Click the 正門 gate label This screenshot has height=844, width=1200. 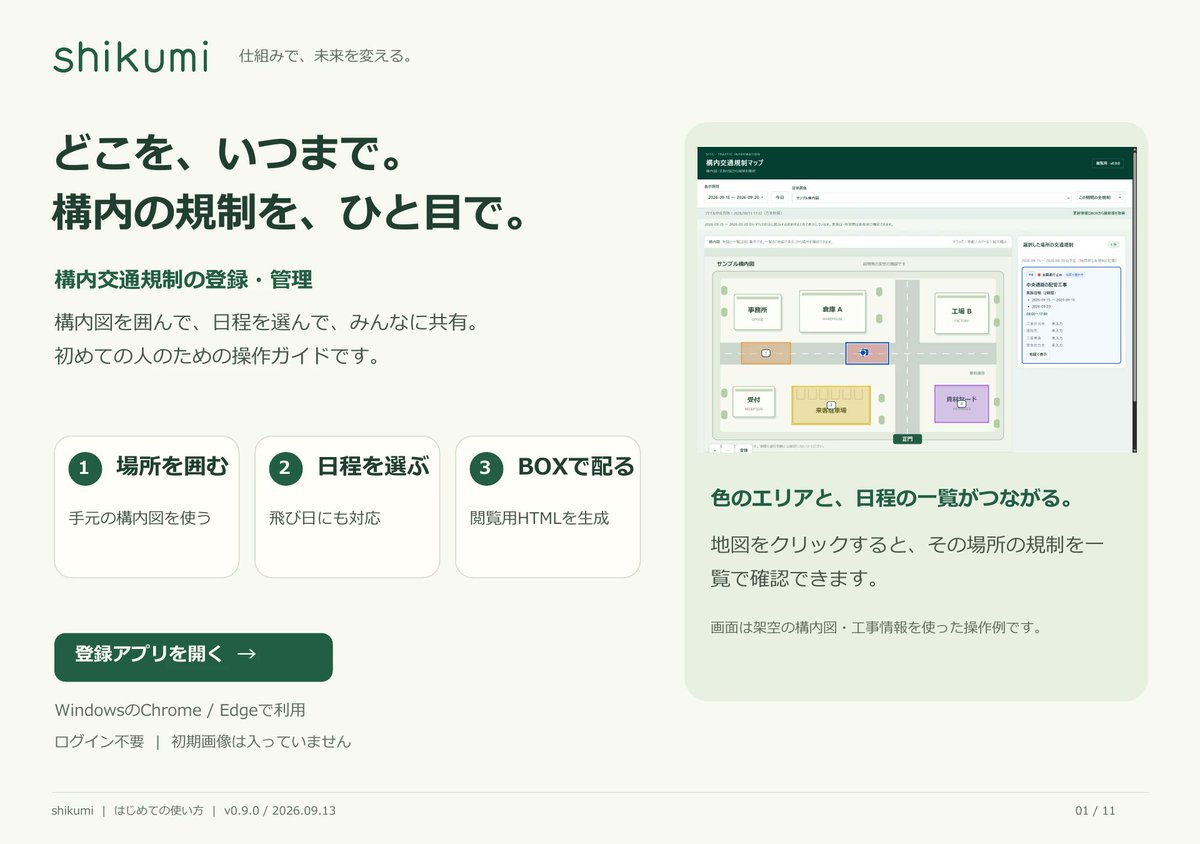pos(907,439)
